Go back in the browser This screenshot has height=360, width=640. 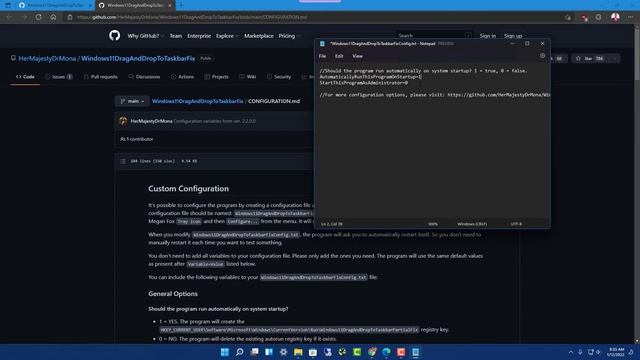coord(9,17)
